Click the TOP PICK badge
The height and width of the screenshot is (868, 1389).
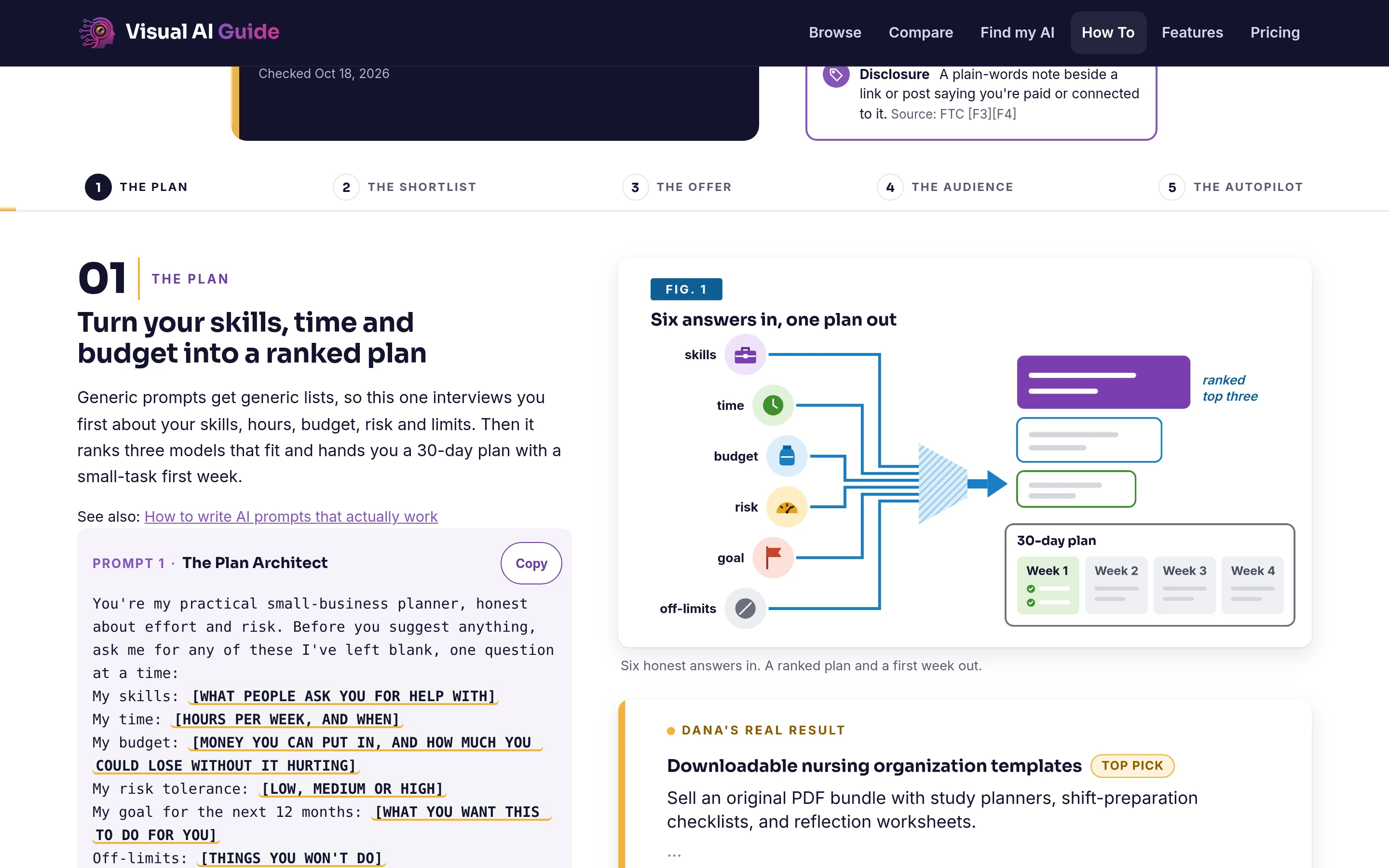pyautogui.click(x=1132, y=766)
